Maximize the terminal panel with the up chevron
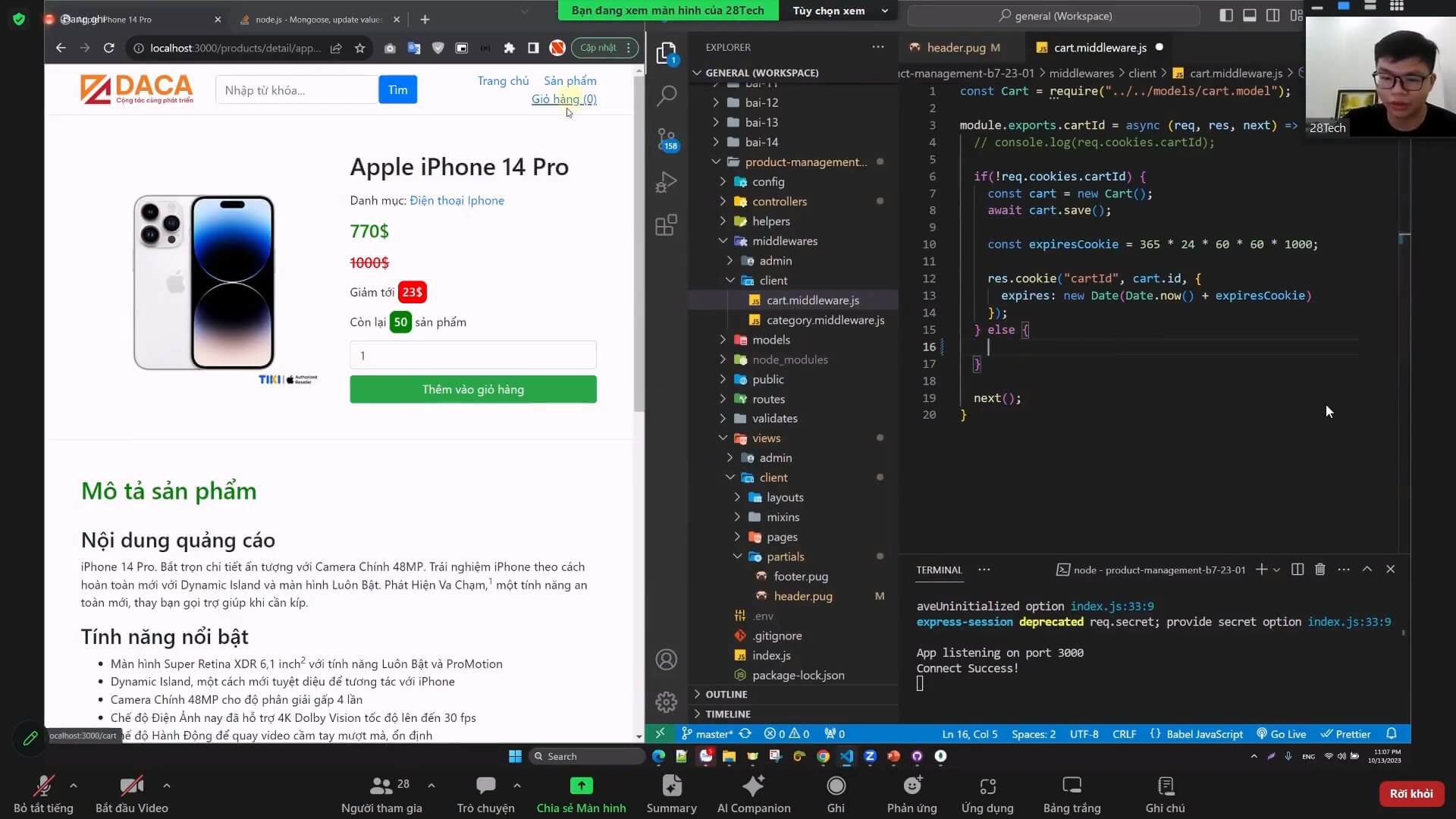The image size is (1456, 819). click(x=1367, y=570)
